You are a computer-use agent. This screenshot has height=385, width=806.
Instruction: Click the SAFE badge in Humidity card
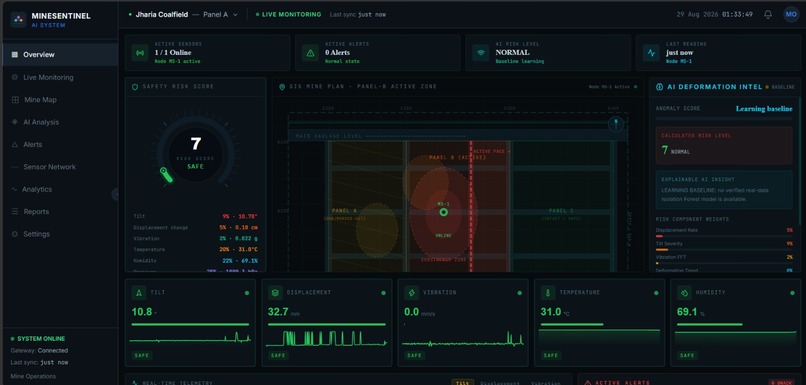(x=686, y=355)
